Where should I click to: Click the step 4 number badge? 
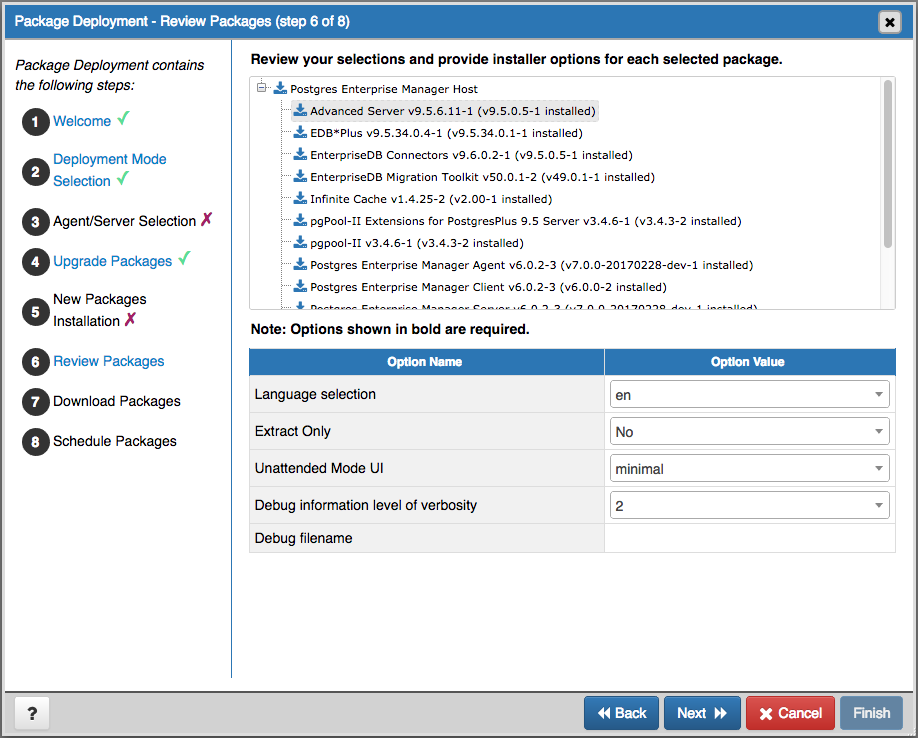tap(36, 262)
